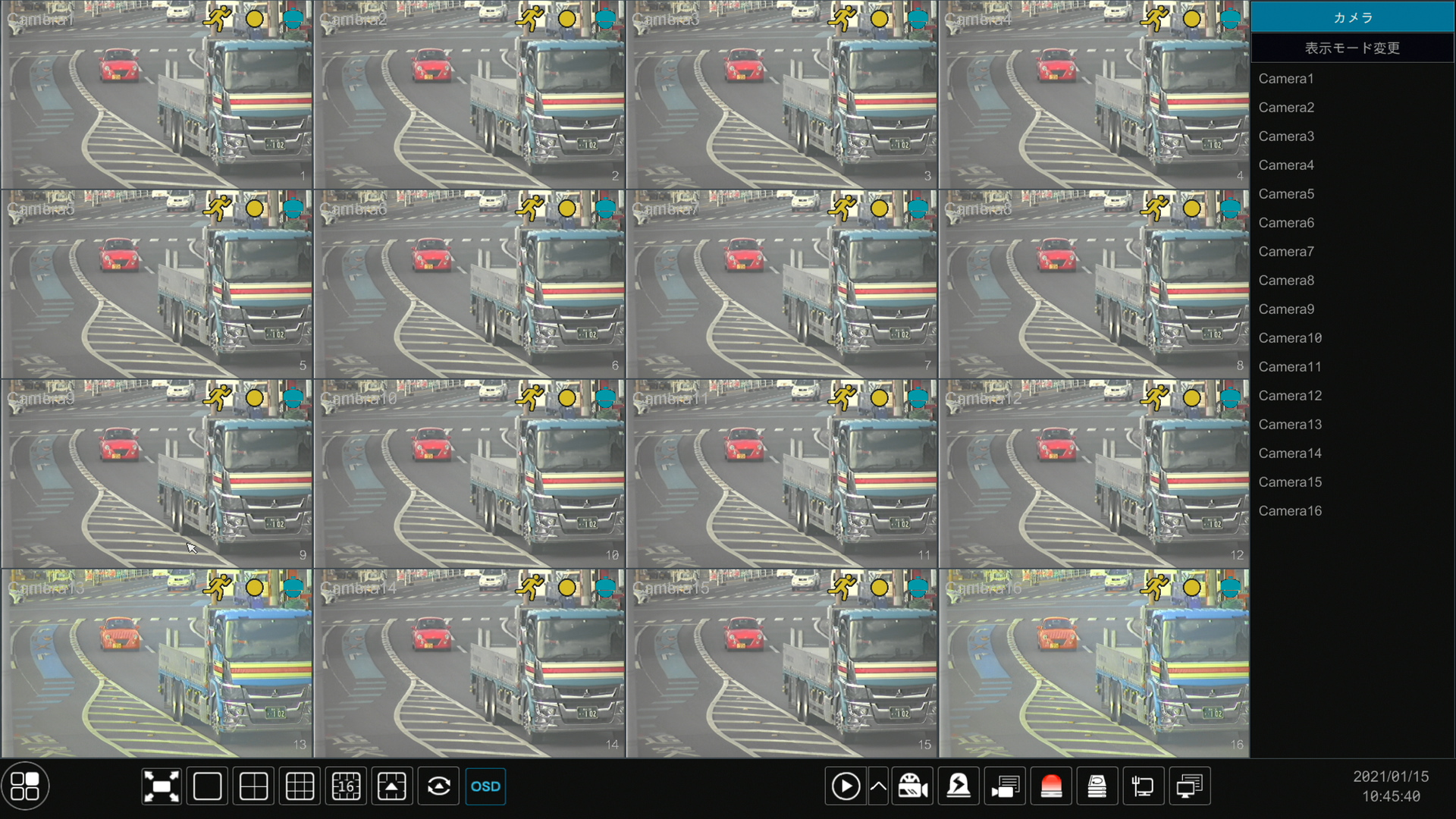Select Camera15 in the camera list
This screenshot has width=1456, height=819.
pyautogui.click(x=1353, y=482)
